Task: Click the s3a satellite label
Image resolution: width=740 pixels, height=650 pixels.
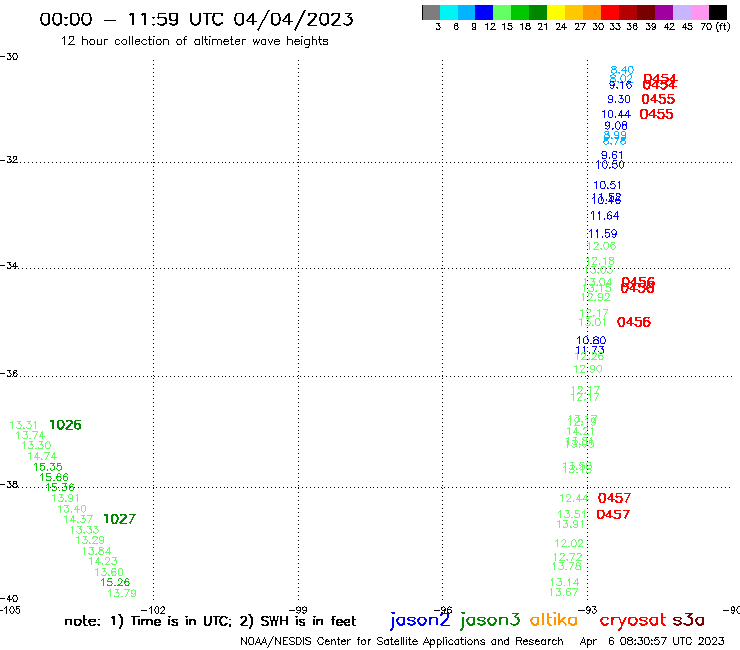Action: [x=688, y=620]
